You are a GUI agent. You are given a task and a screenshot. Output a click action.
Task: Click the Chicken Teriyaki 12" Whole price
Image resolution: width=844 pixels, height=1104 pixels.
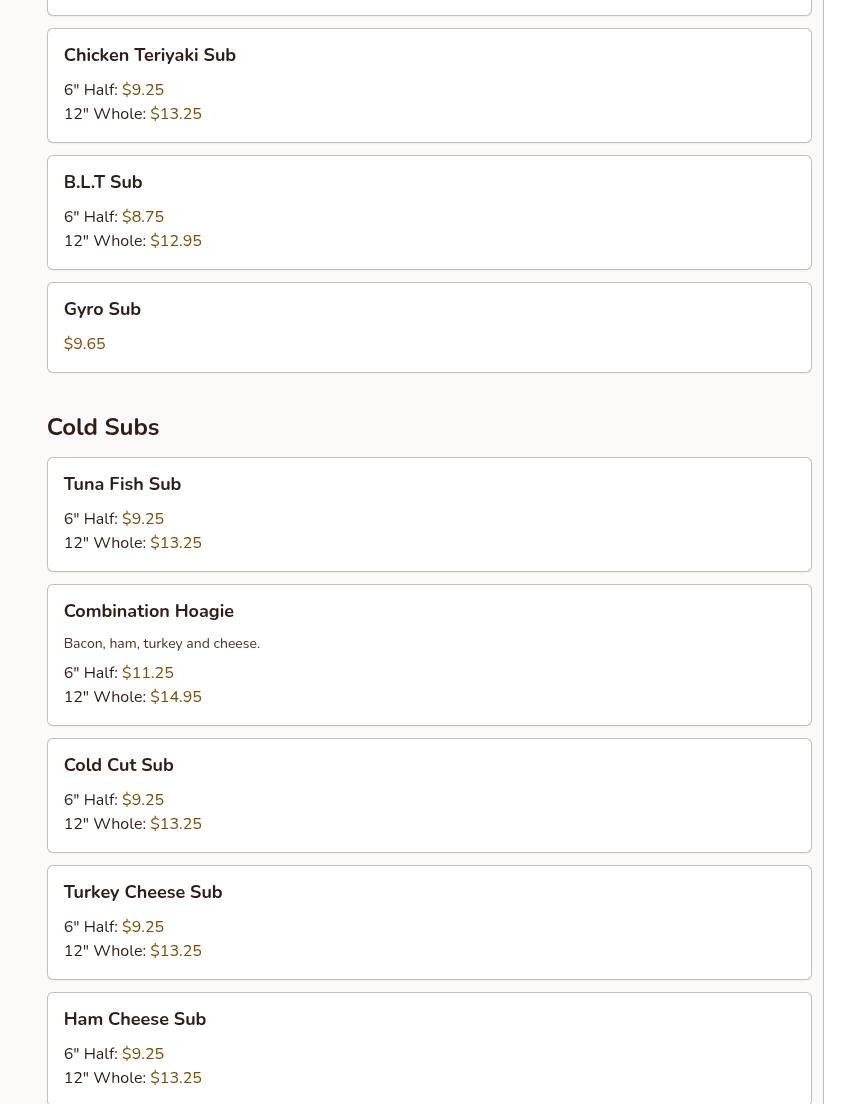pos(176,114)
